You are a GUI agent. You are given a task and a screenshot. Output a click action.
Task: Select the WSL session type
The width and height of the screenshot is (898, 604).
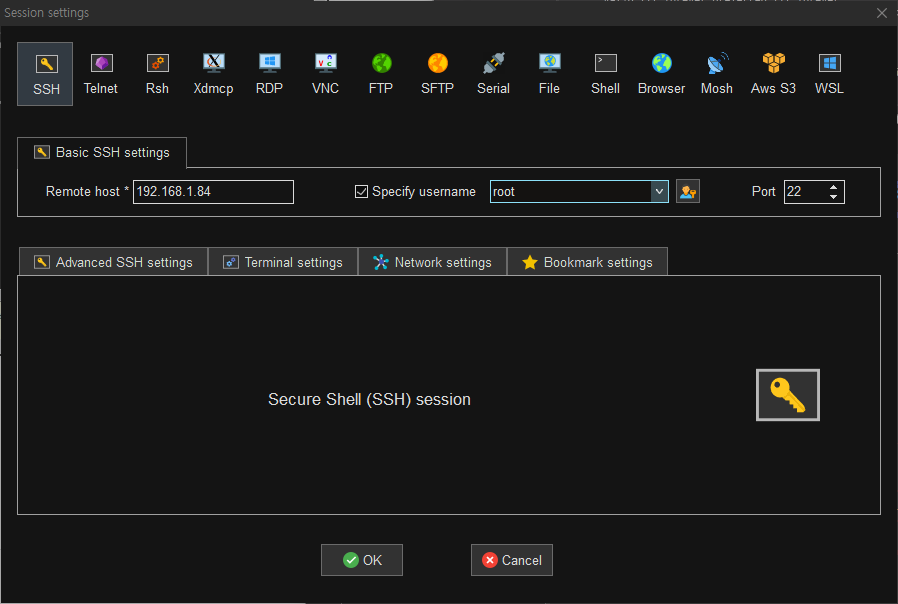[x=829, y=74]
